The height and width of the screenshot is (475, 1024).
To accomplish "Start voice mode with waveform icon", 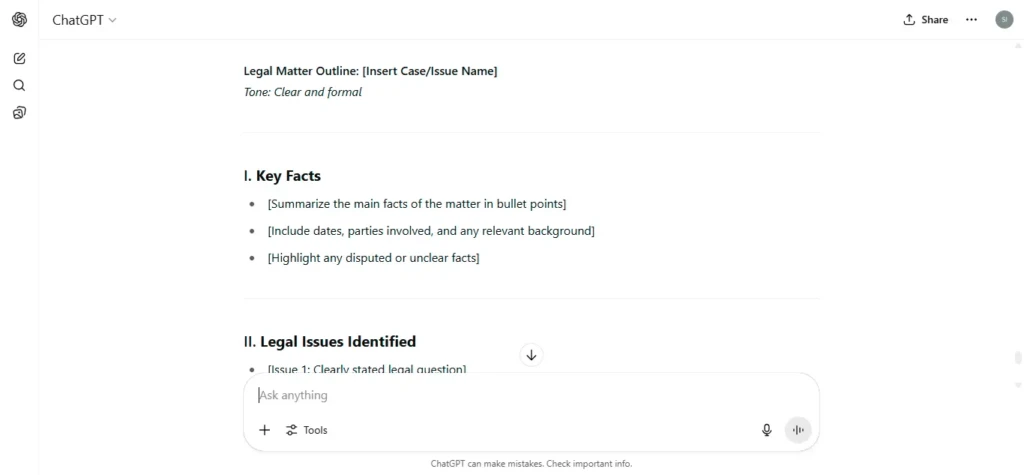I will point(797,430).
